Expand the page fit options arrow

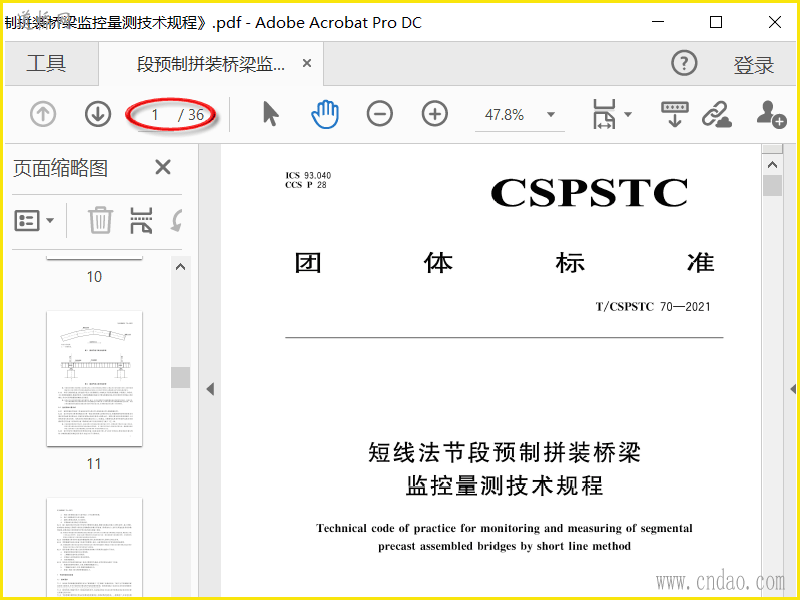(628, 114)
